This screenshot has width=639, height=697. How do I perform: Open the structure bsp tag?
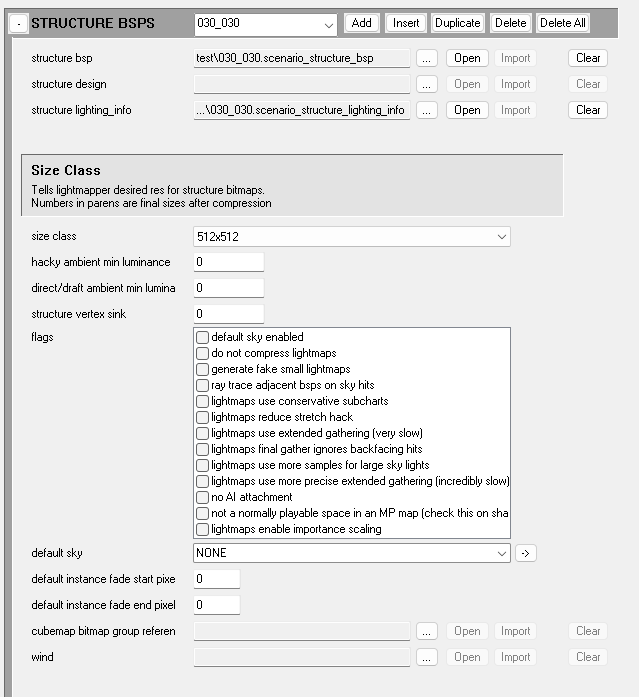(467, 58)
